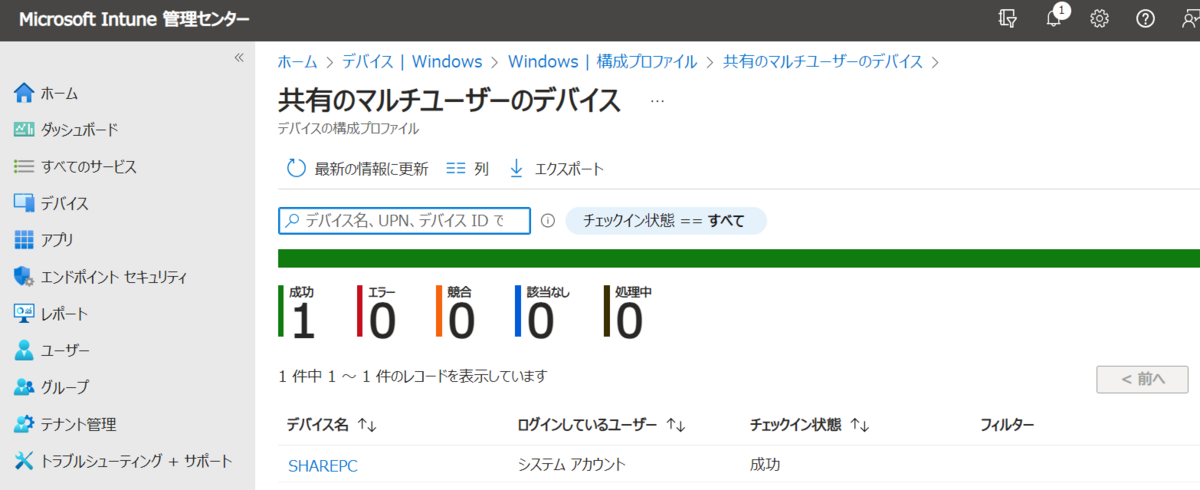This screenshot has height=490, width=1200.
Task: Click the info icon next to search
Action: tap(548, 221)
